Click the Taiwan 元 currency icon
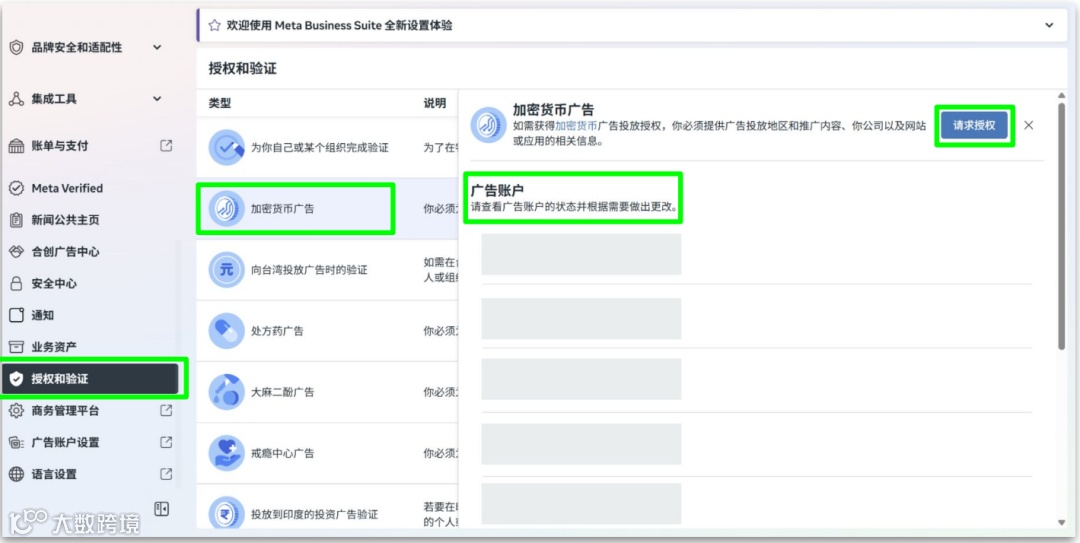Screen dimensions: 1080x543 (x=227, y=269)
